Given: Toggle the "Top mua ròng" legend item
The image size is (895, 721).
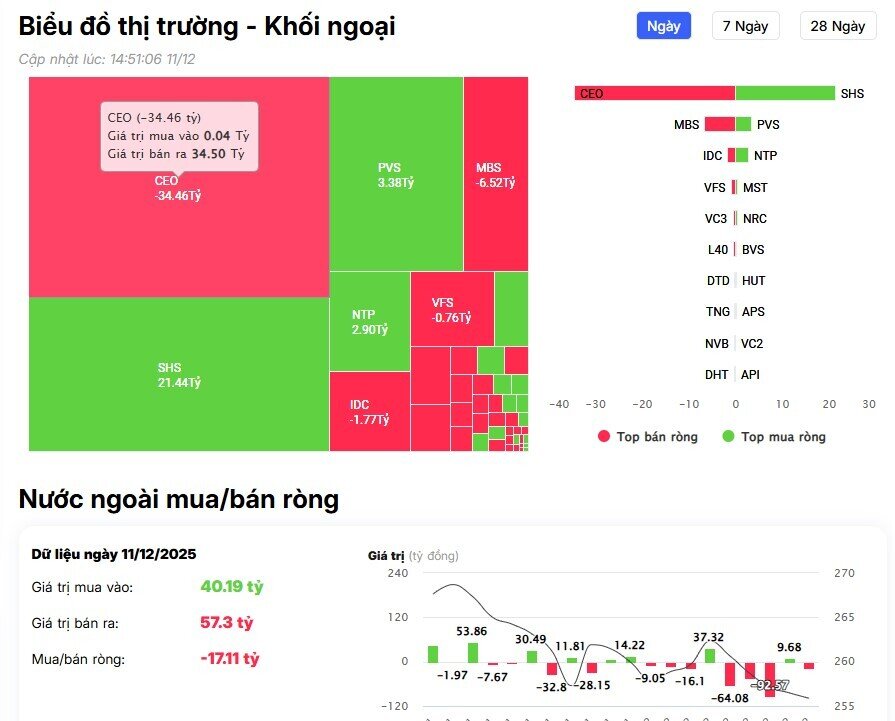Looking at the screenshot, I should pyautogui.click(x=786, y=436).
